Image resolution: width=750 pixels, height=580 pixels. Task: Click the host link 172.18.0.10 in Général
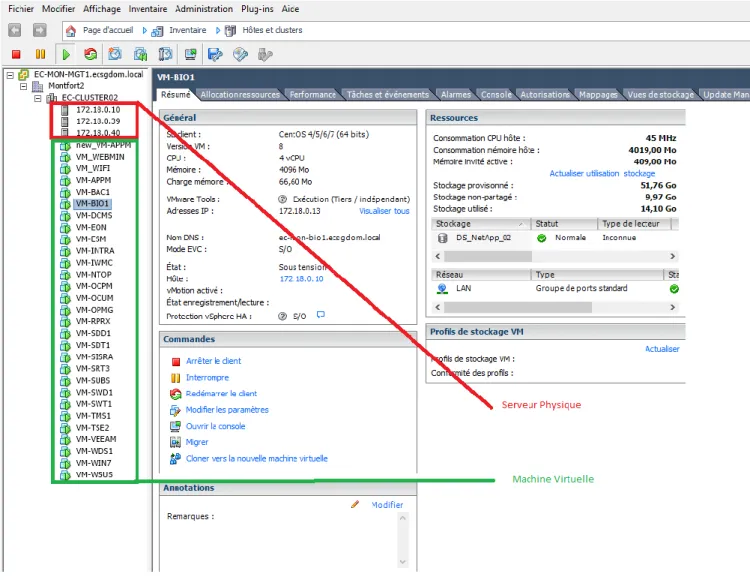pos(301,279)
